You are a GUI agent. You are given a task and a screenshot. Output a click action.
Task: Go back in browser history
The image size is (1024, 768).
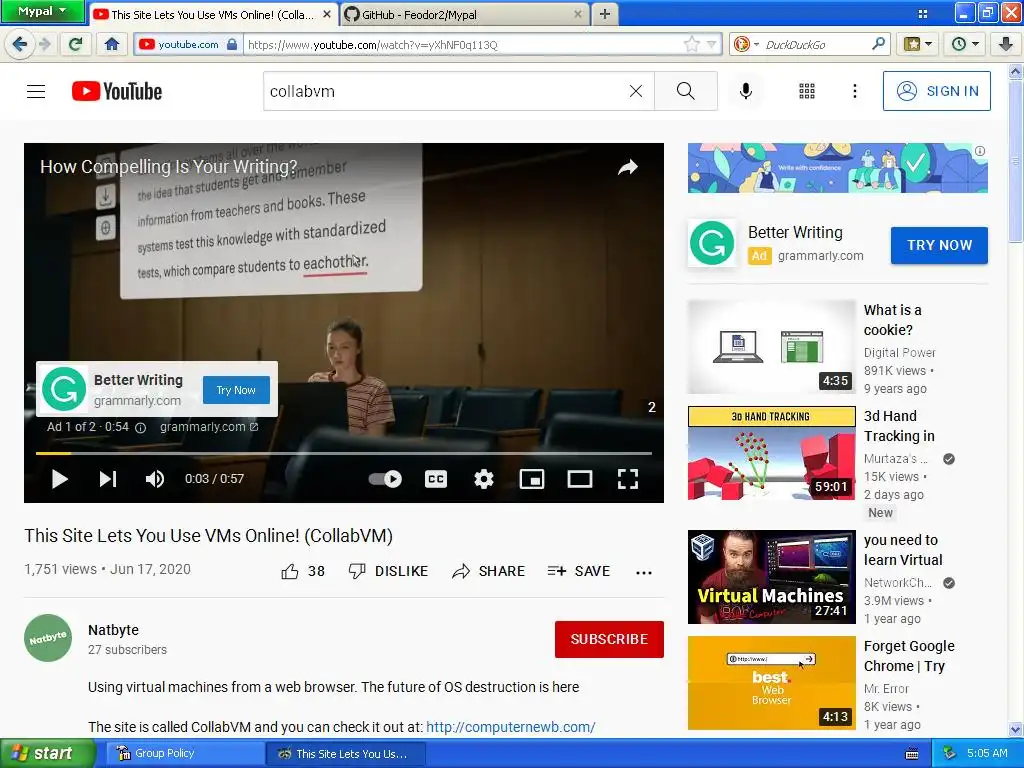click(20, 44)
